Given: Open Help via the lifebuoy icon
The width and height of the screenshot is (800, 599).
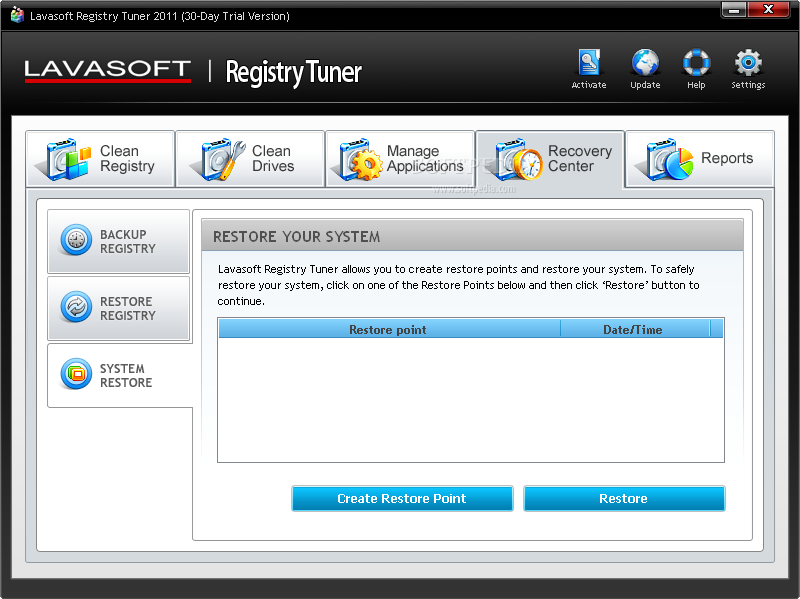Looking at the screenshot, I should [696, 63].
